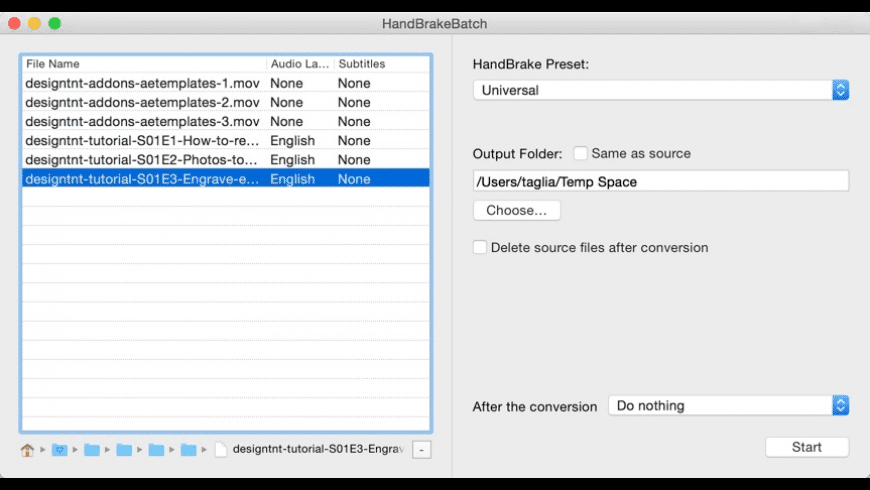Click the Choose... output folder button
The width and height of the screenshot is (870, 490).
coord(517,210)
